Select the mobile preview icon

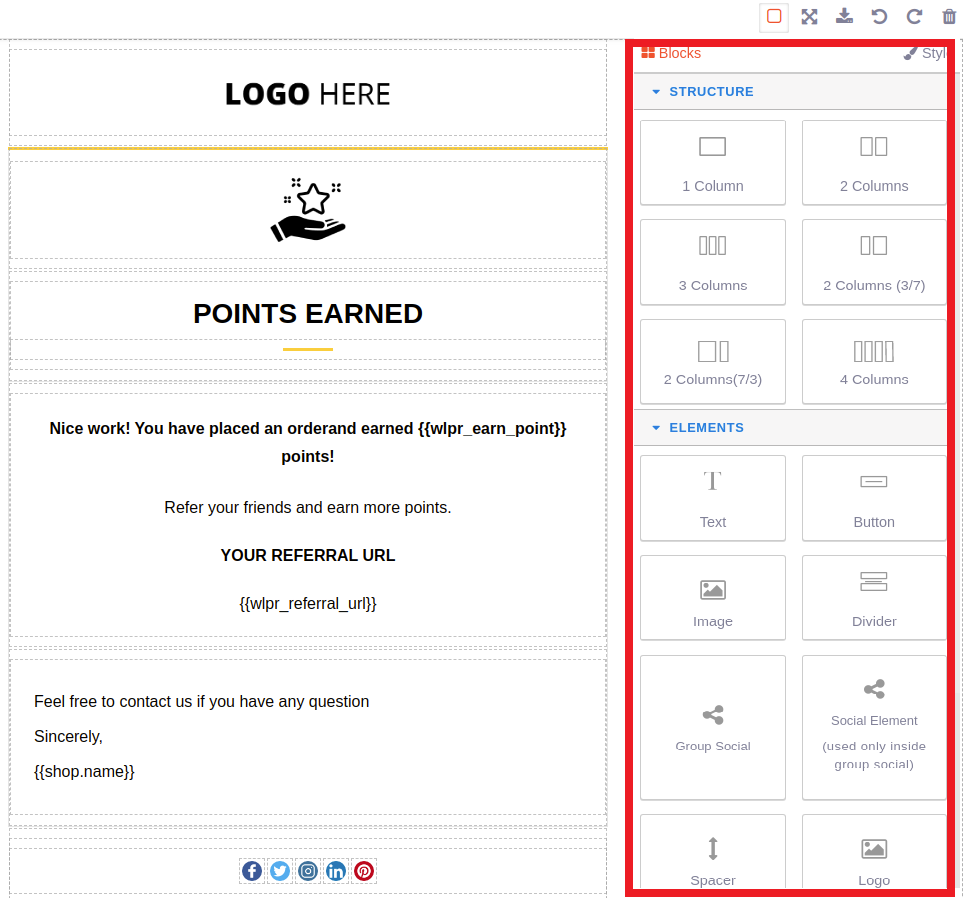(773, 17)
